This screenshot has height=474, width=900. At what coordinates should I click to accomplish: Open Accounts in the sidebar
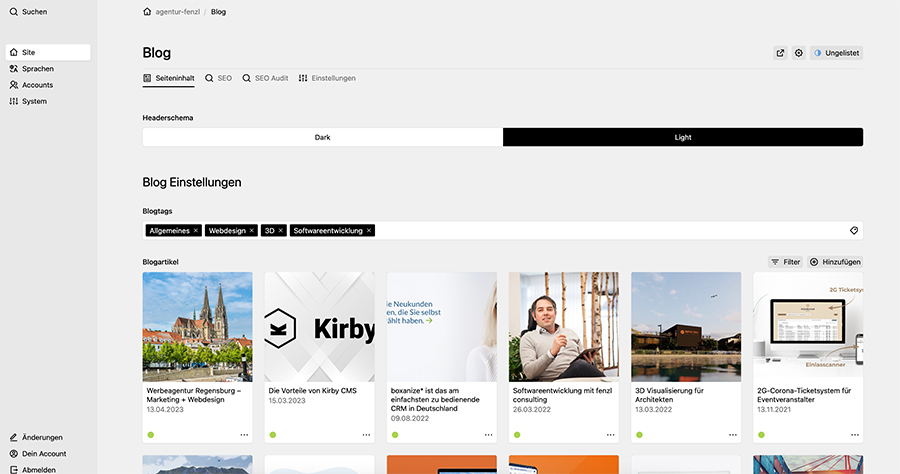[x=32, y=85]
